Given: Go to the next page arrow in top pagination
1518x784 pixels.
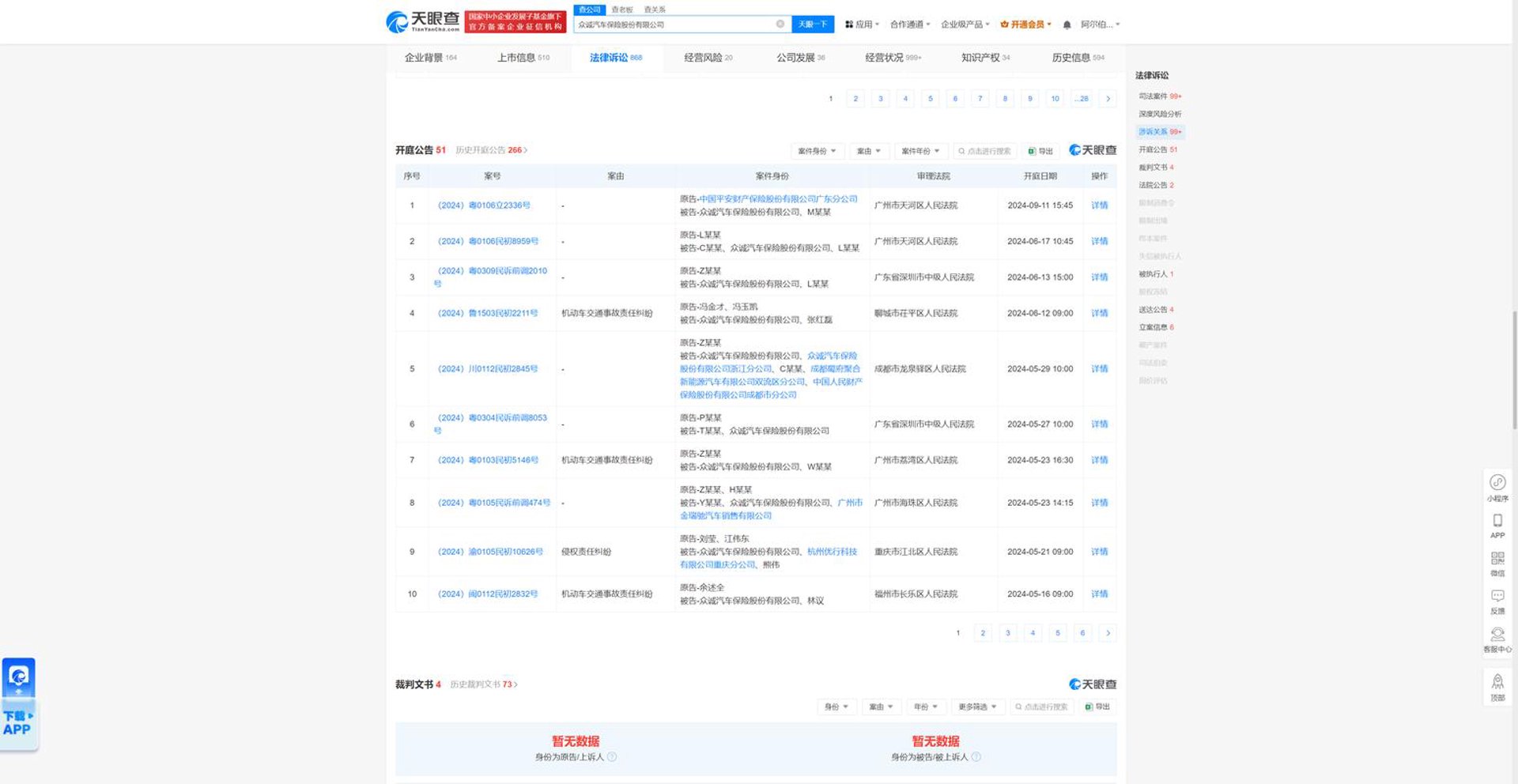Looking at the screenshot, I should tap(1108, 99).
